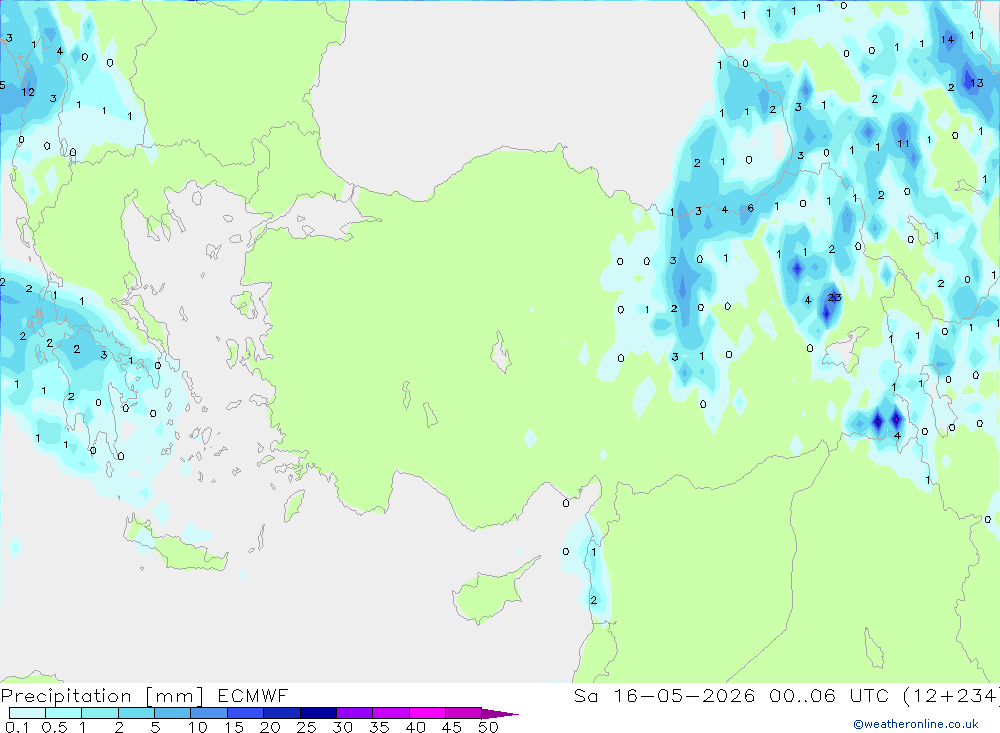This screenshot has width=1000, height=733.
Task: Click the '14' precipitation value on map
Action: point(947,40)
